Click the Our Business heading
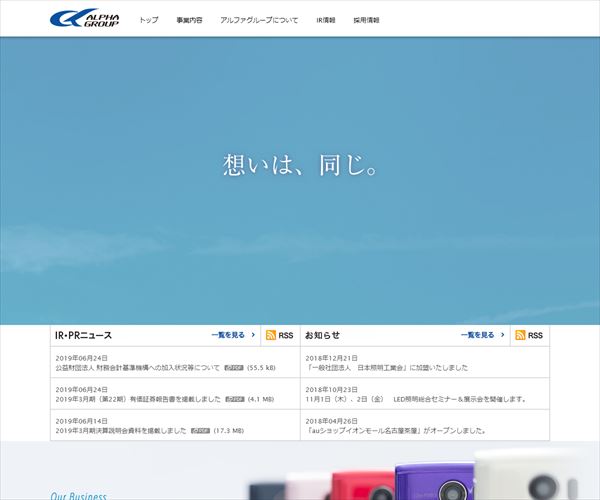 pyautogui.click(x=78, y=496)
